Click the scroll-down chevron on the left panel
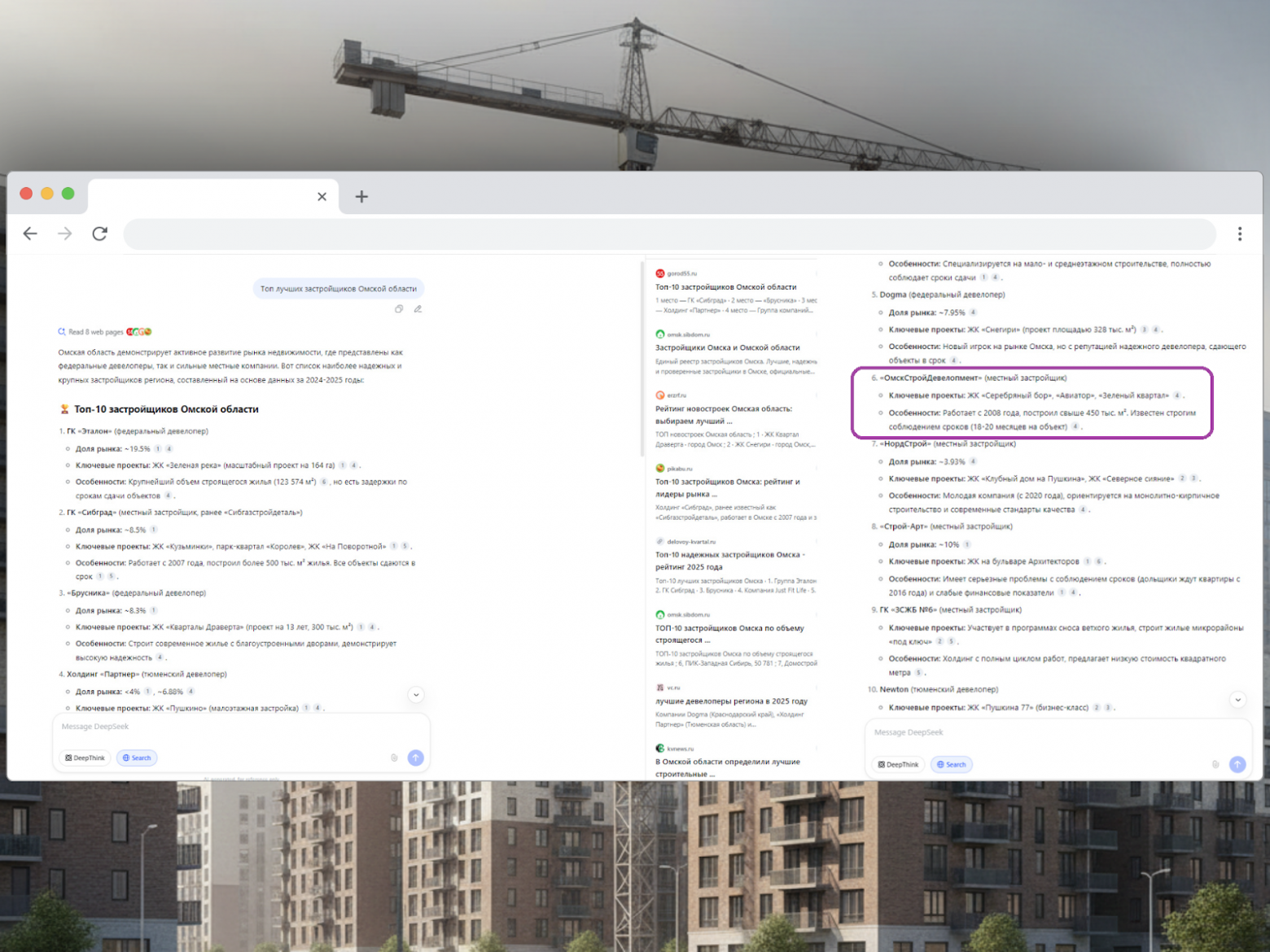 [x=416, y=694]
